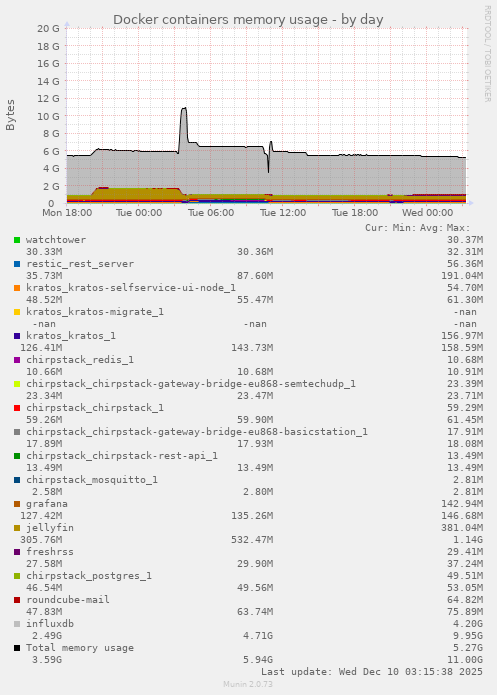497x695 pixels.
Task: Click the total memory spike peak near 11 G
Action: point(184,108)
